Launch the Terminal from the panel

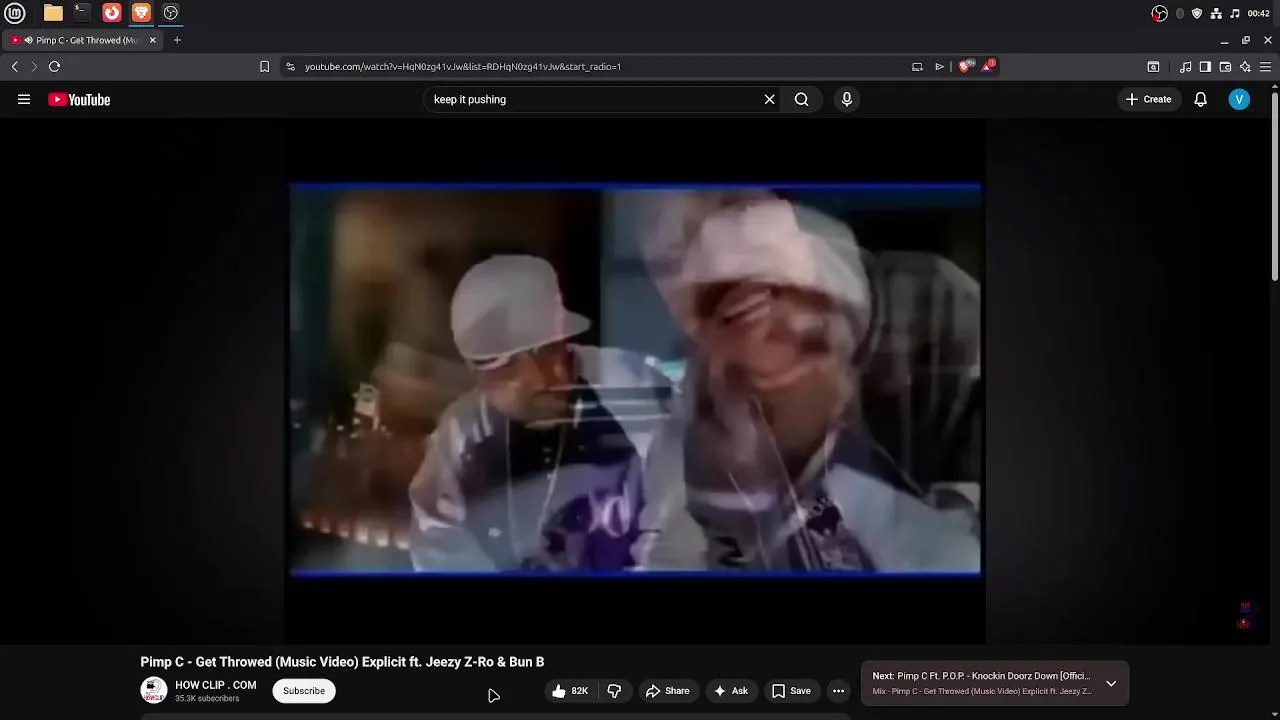(x=82, y=13)
